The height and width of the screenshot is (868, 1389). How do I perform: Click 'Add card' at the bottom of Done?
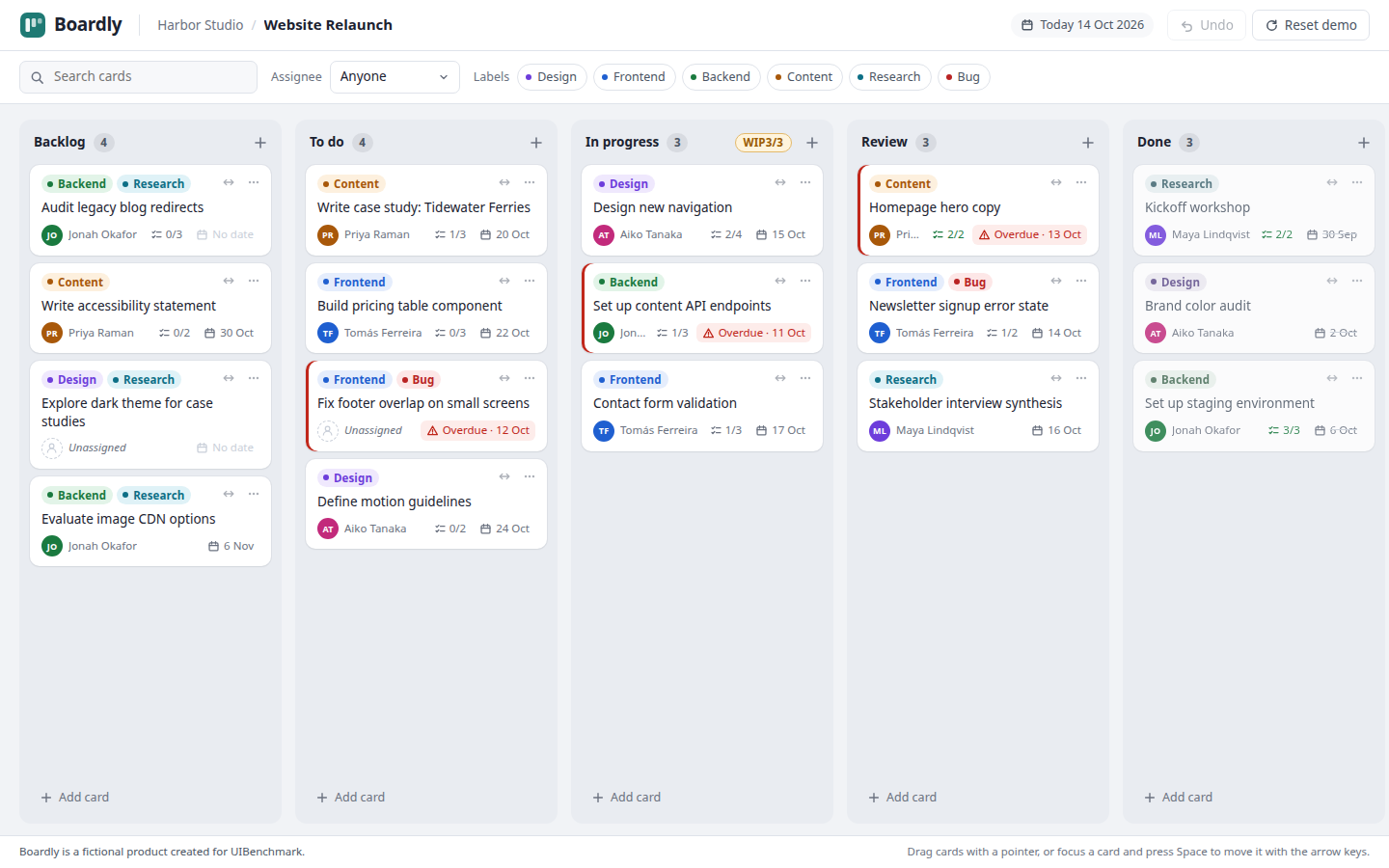coord(1179,798)
